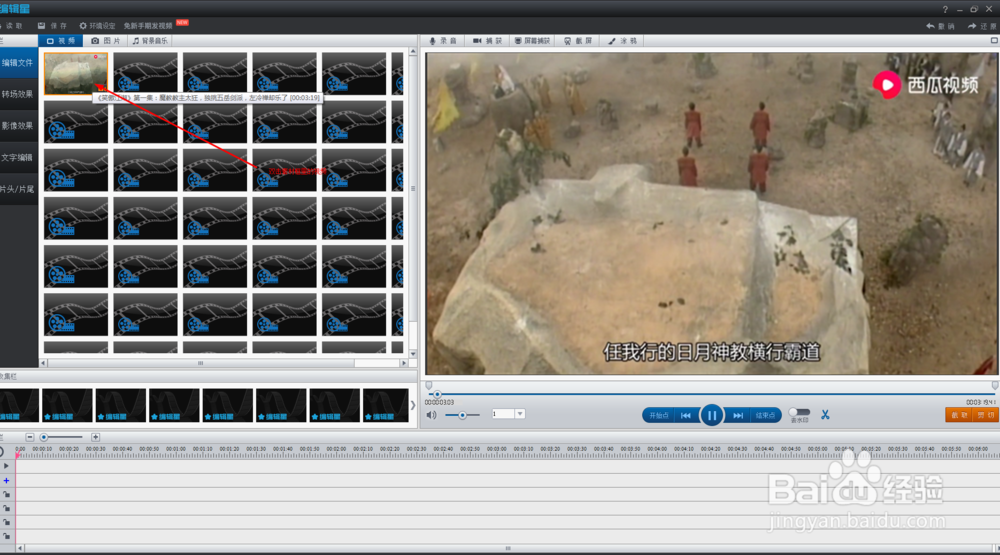Click the playback progress slider knob
This screenshot has height=555, width=1000.
(437, 395)
